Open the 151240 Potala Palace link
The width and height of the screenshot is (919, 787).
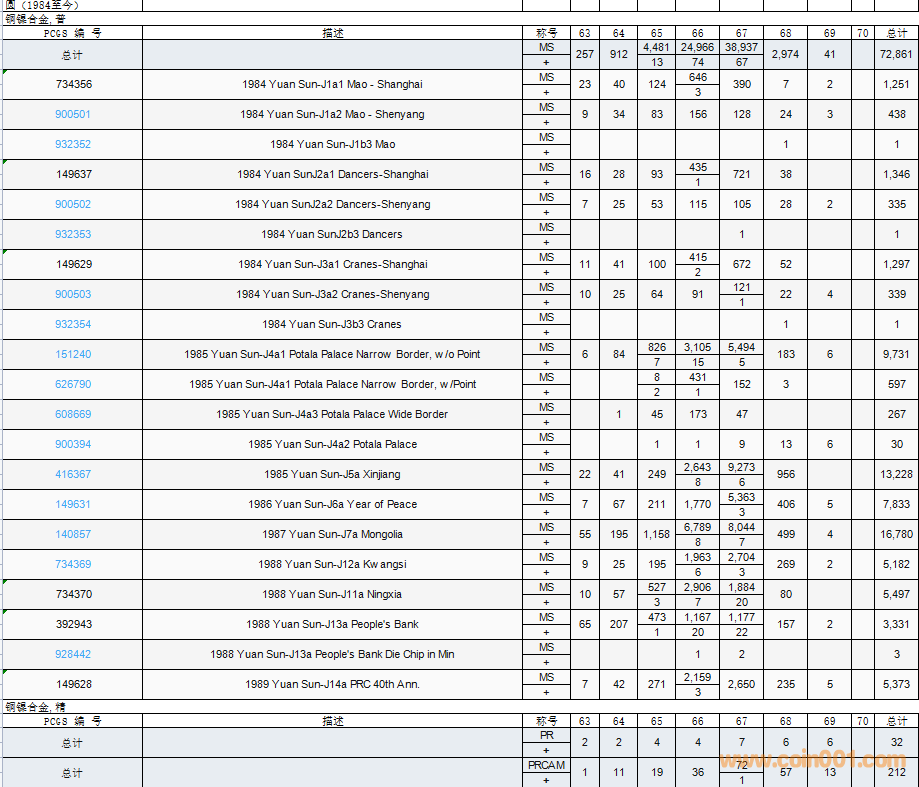pos(73,355)
